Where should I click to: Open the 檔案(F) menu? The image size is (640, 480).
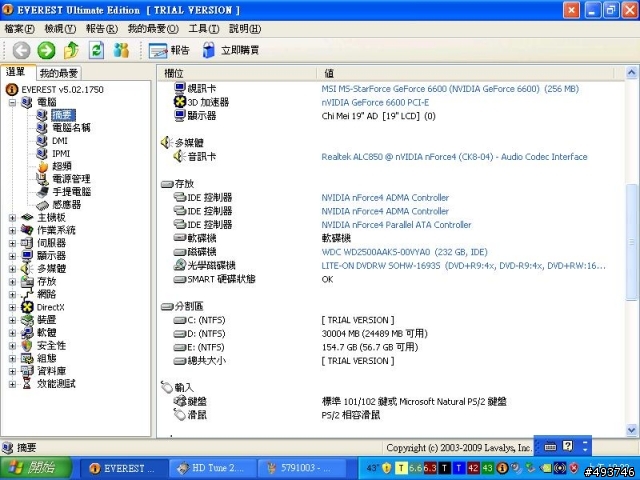(x=19, y=29)
